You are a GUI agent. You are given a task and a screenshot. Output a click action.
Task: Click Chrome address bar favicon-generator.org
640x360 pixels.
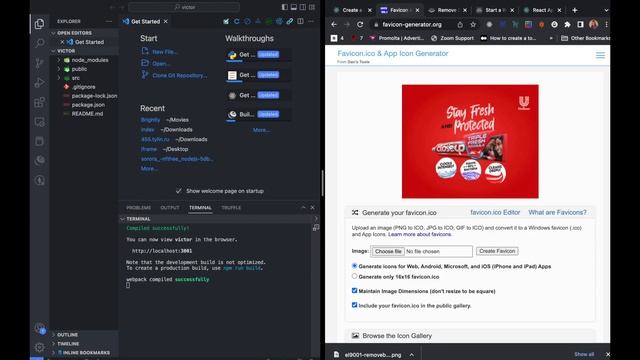coord(411,24)
